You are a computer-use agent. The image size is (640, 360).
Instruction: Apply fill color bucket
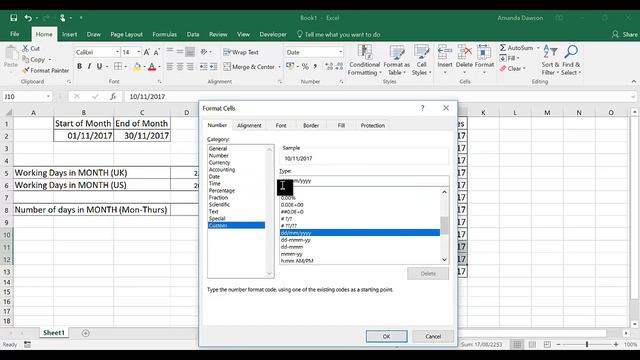(137, 67)
